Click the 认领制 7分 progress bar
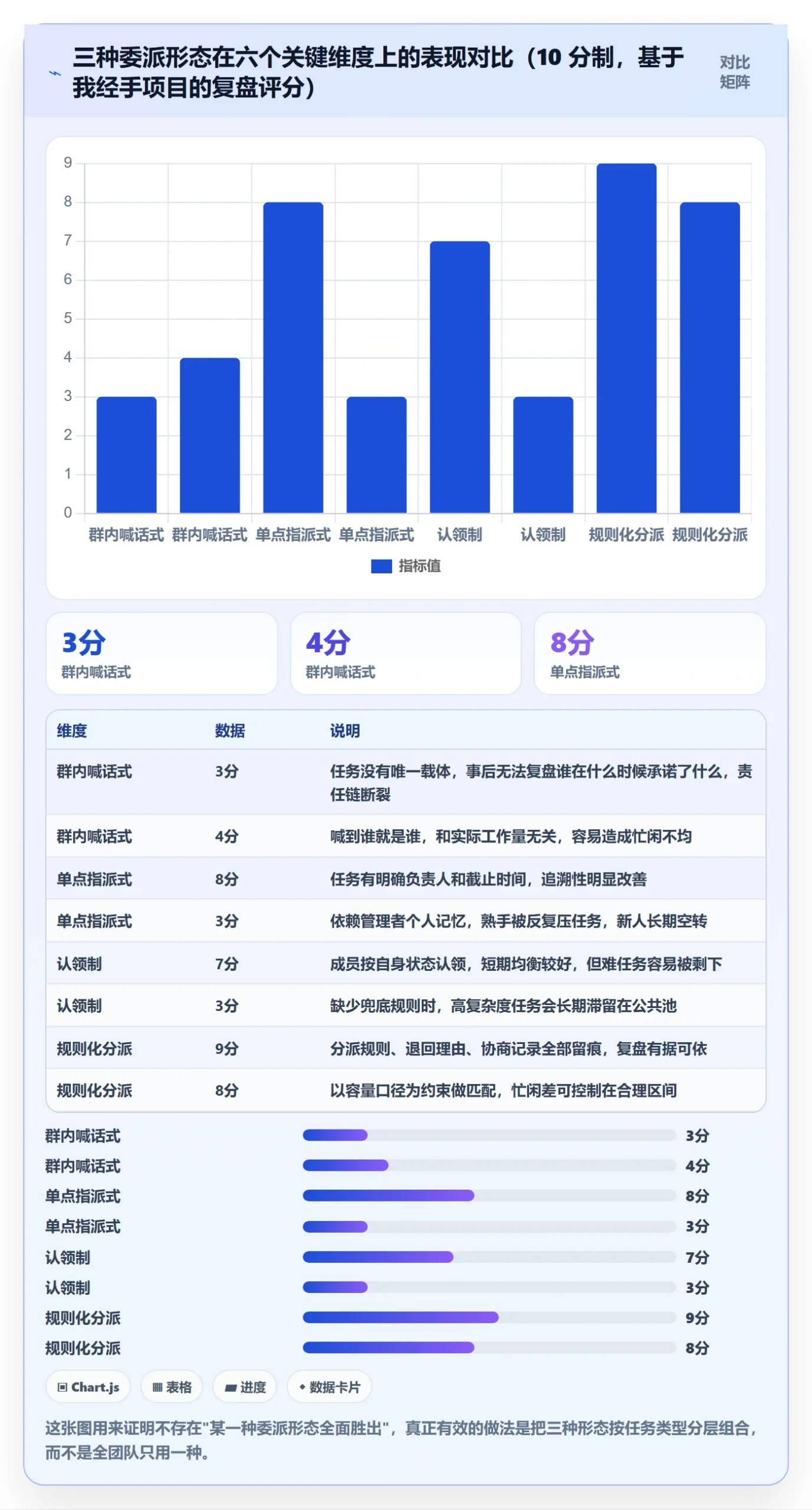The image size is (812, 1510). tap(489, 1257)
